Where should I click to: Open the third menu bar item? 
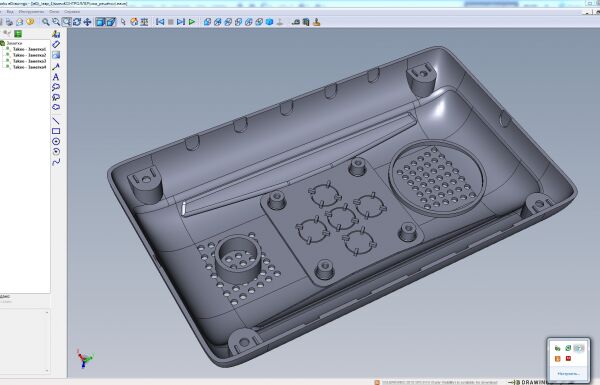(x=31, y=12)
